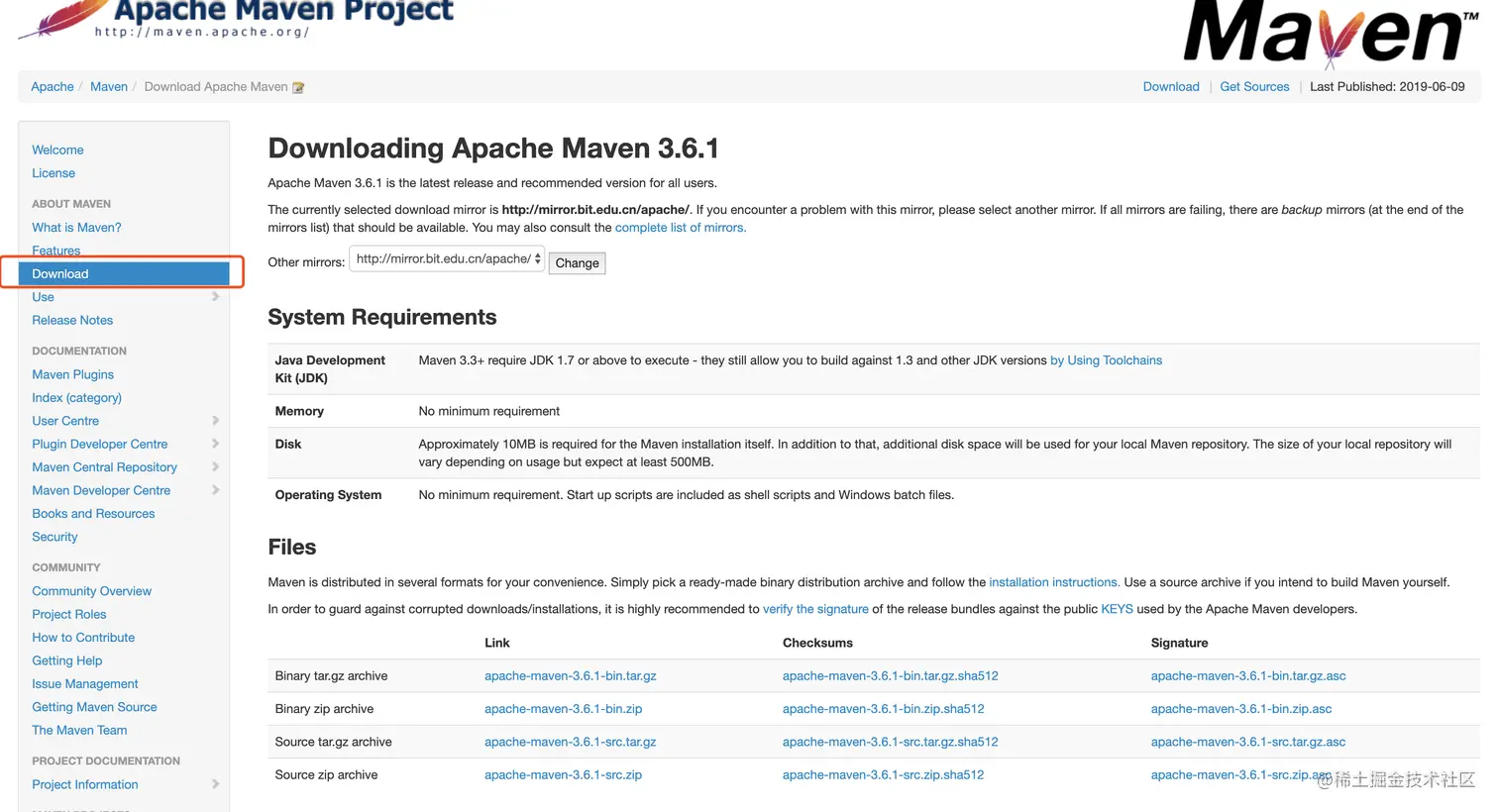This screenshot has width=1498, height=812.
Task: Open the Features sidebar item
Action: click(56, 251)
